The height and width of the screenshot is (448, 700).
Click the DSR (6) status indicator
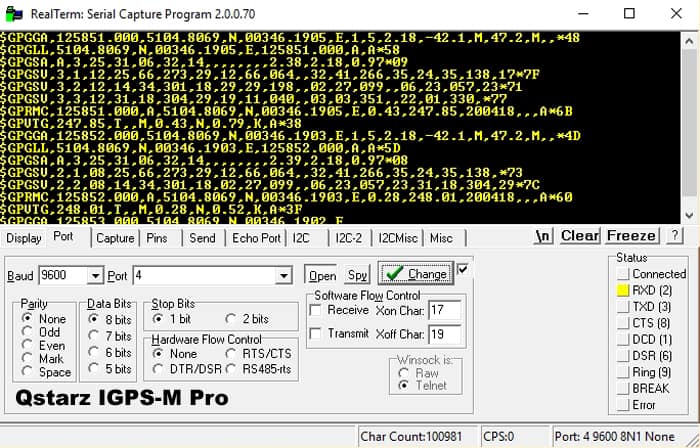[x=623, y=356]
